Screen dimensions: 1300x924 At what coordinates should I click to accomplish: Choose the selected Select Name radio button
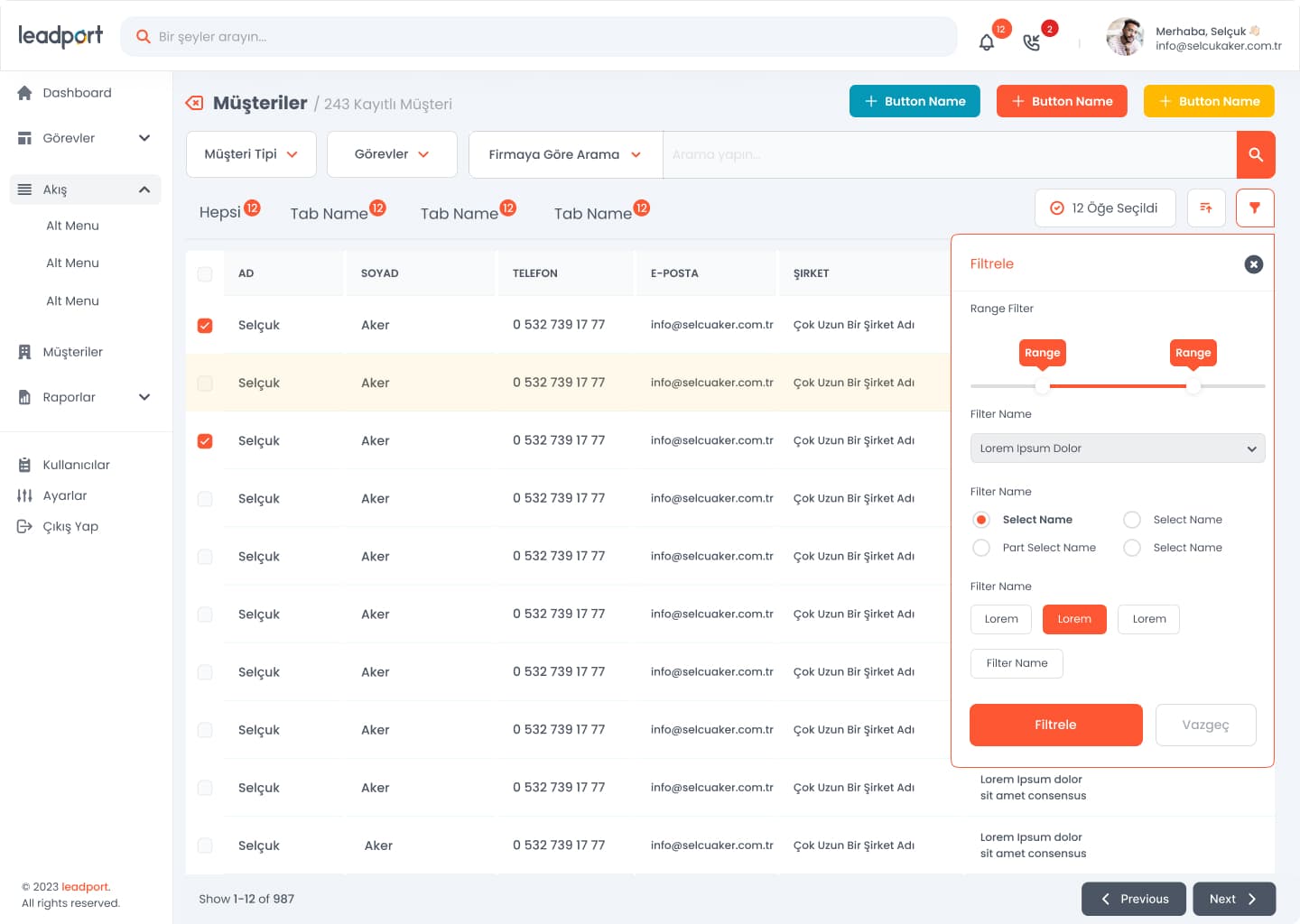[981, 520]
